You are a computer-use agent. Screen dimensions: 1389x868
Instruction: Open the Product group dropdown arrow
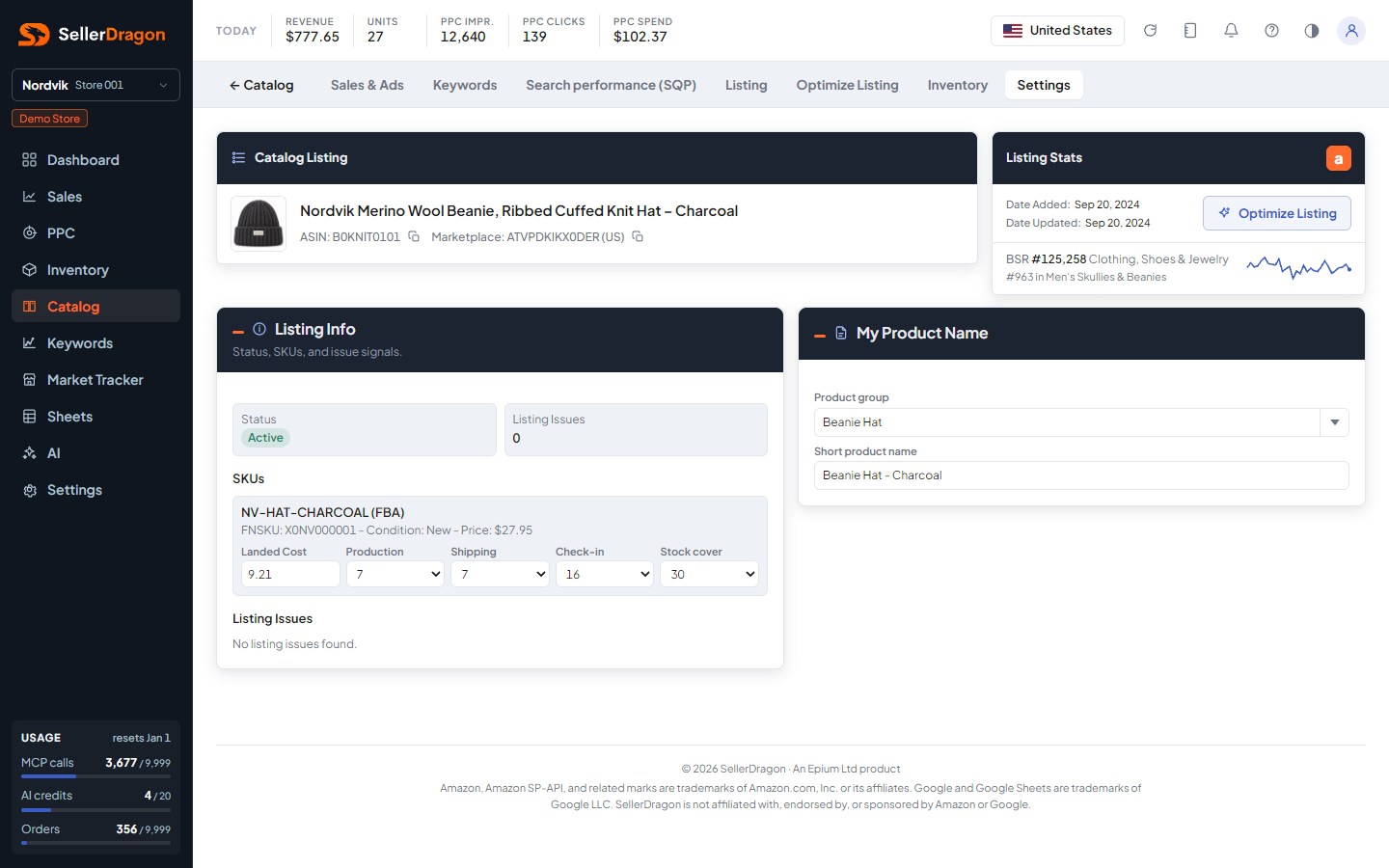click(x=1335, y=422)
